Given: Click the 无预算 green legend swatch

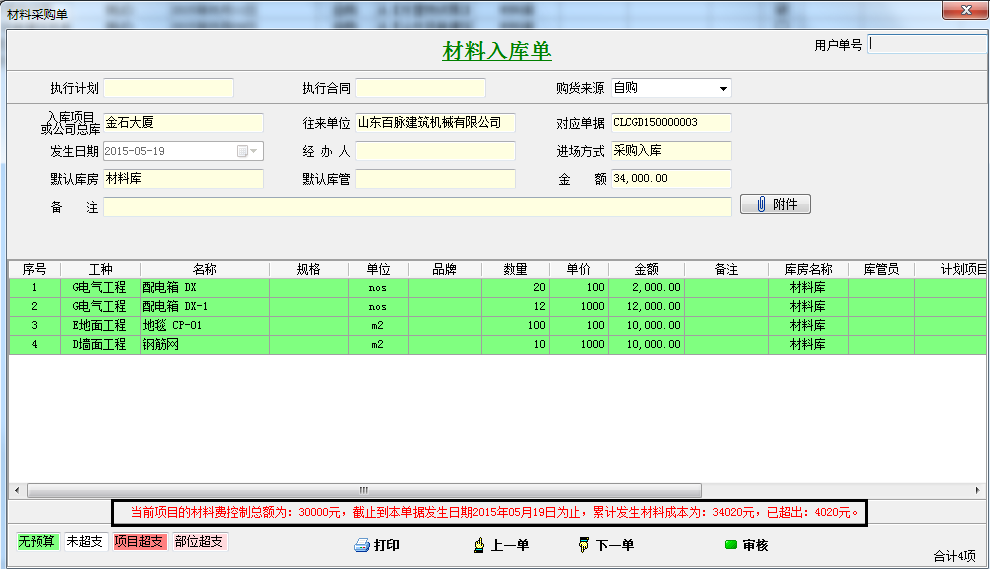Looking at the screenshot, I should click(x=38, y=541).
